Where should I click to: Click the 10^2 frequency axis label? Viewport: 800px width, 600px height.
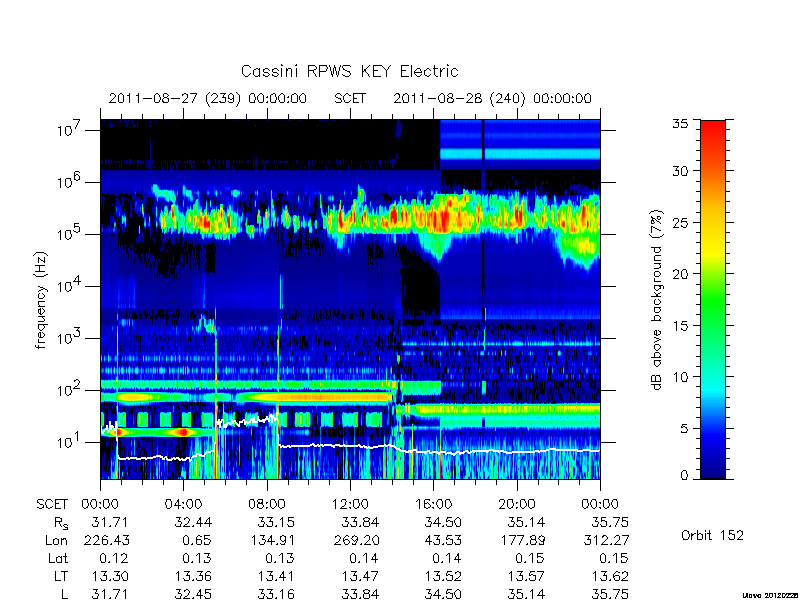click(67, 390)
